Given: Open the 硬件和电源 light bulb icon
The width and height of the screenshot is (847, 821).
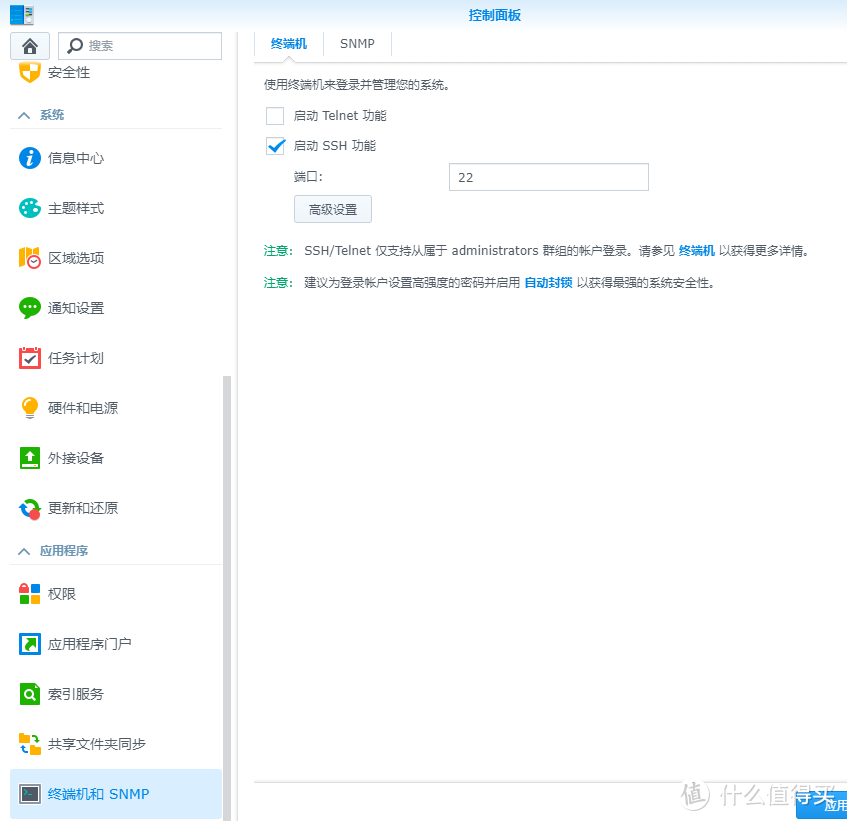Looking at the screenshot, I should [30, 408].
